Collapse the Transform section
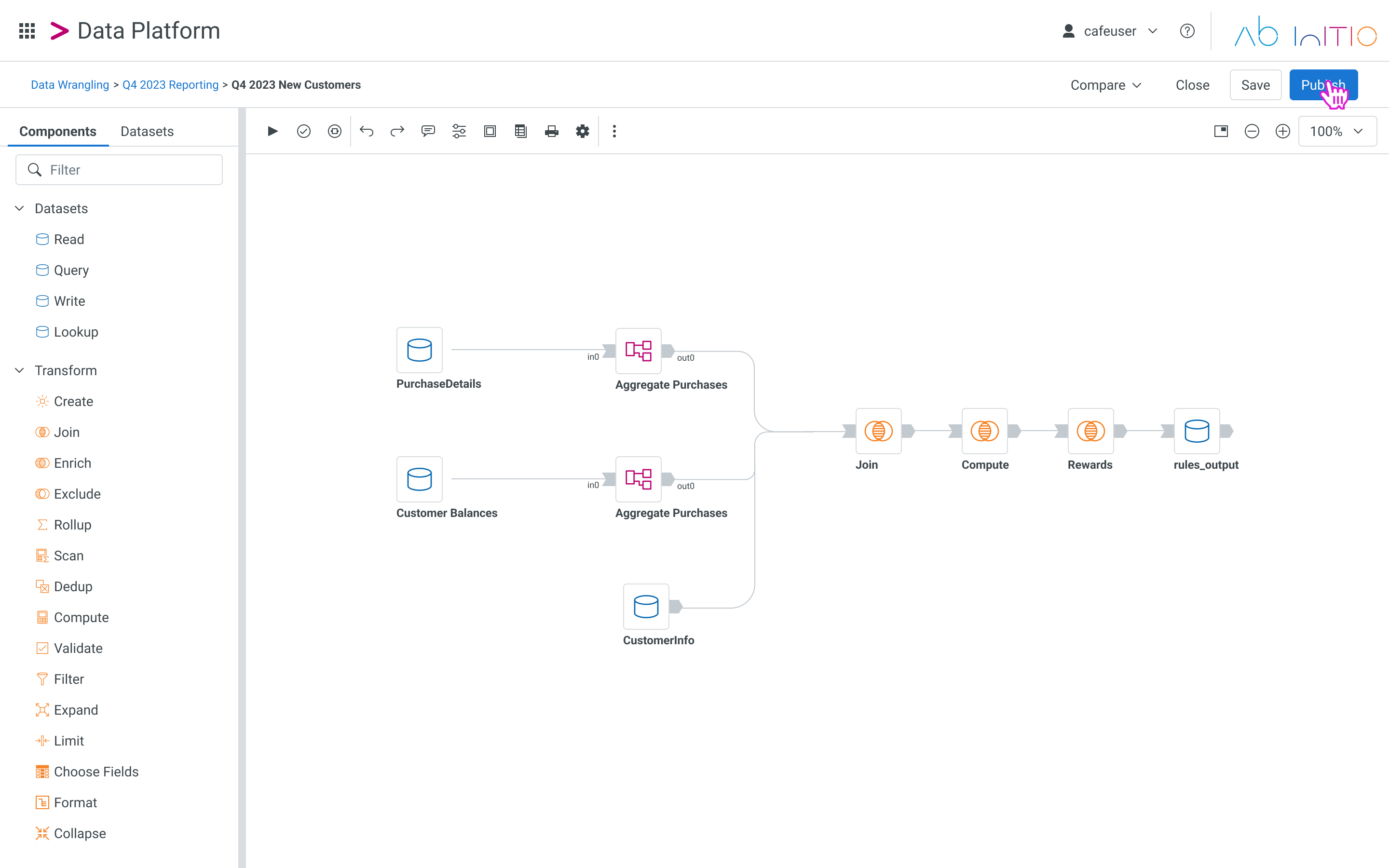Viewport: 1389px width, 868px height. click(19, 370)
